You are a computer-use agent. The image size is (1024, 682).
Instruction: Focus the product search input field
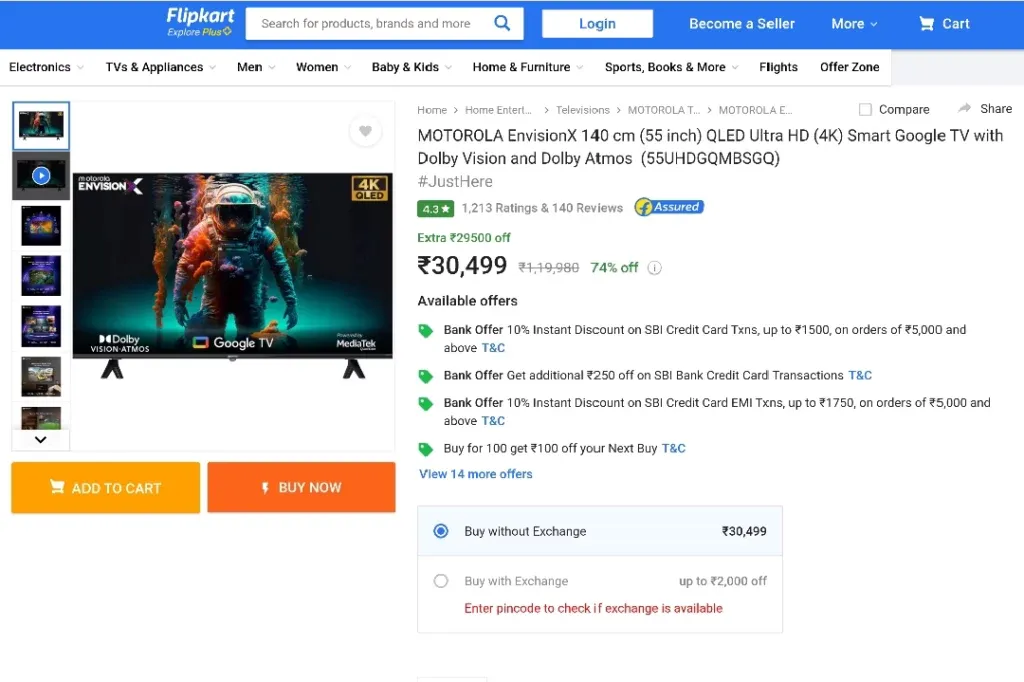click(369, 24)
